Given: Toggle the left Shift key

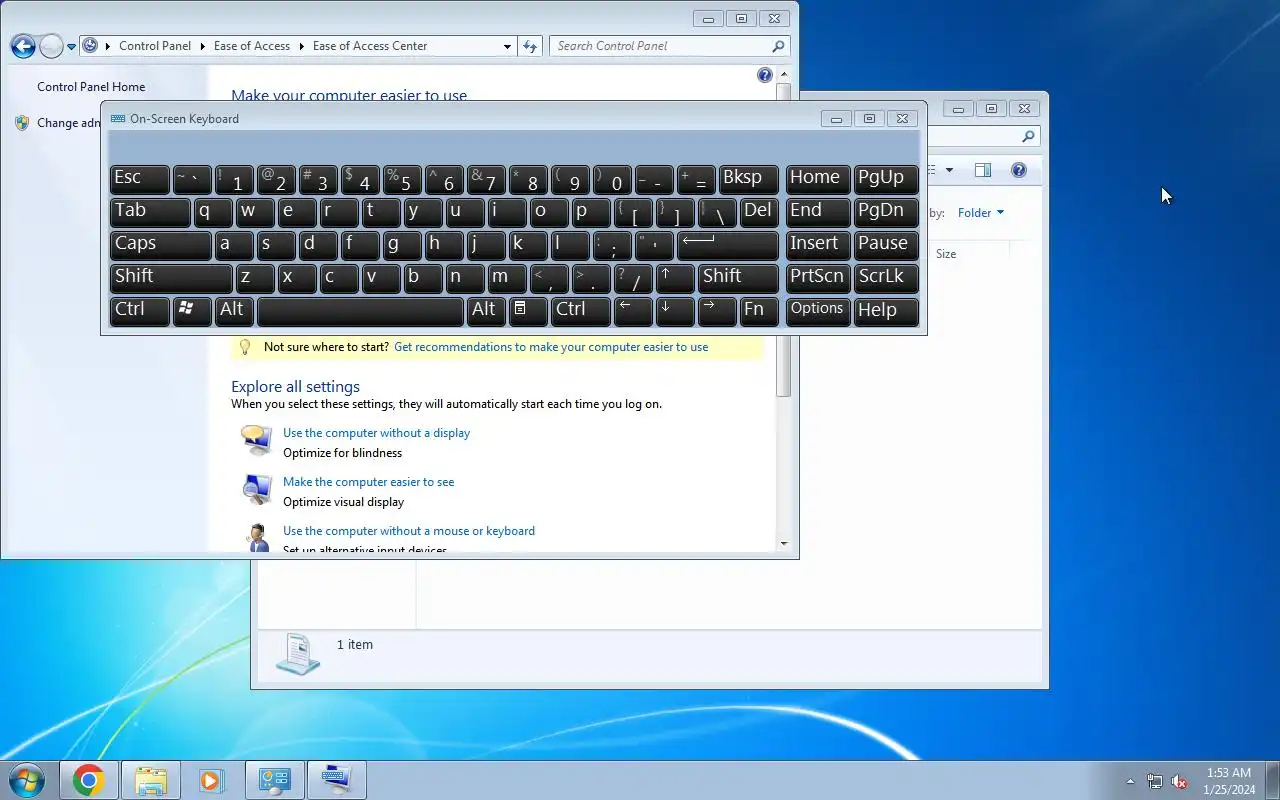Looking at the screenshot, I should [x=171, y=278].
